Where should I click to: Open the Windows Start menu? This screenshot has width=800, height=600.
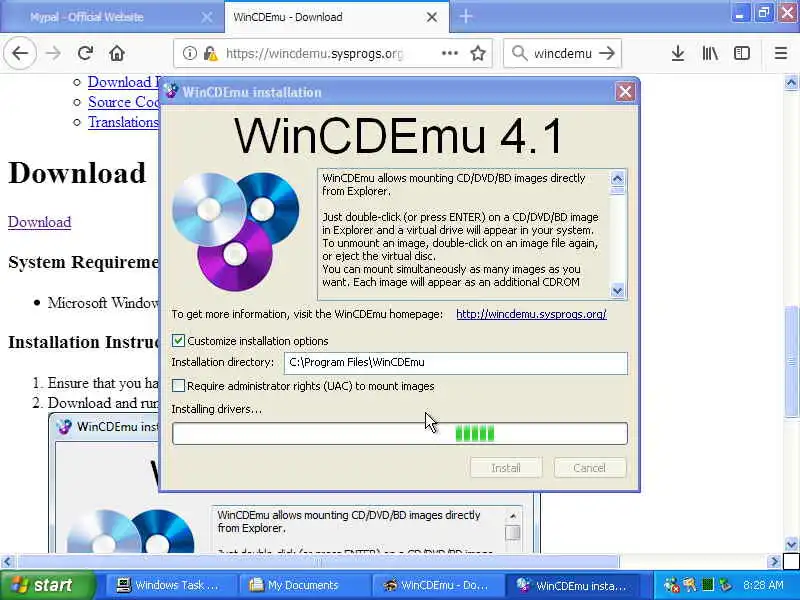tap(47, 585)
